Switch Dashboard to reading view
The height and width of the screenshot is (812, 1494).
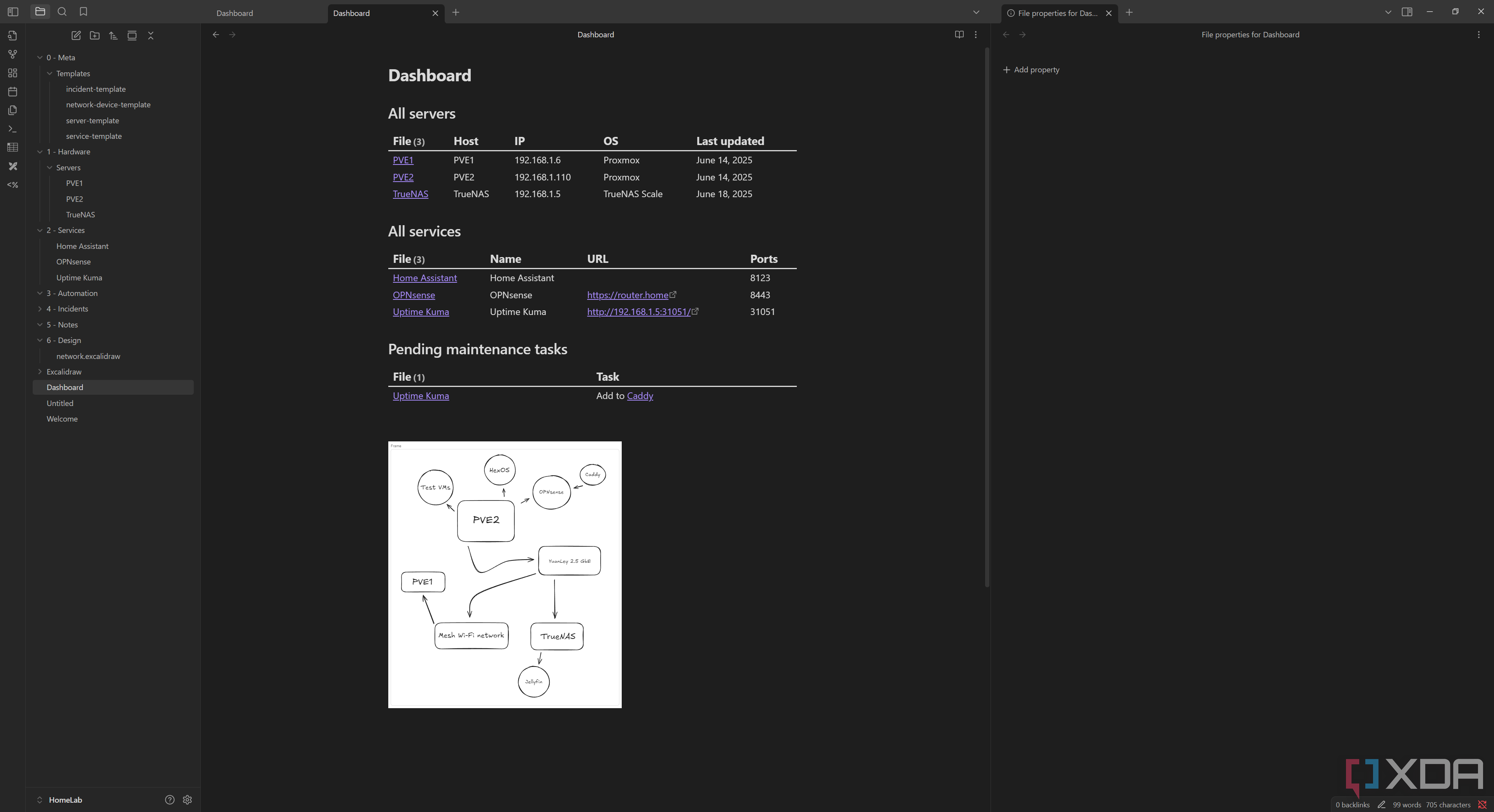[959, 35]
